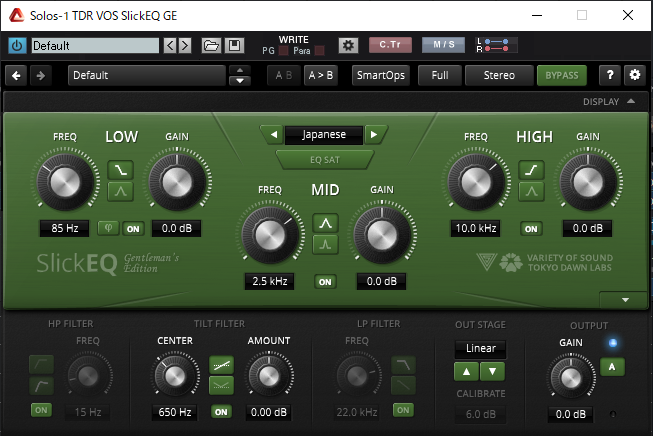Image resolution: width=653 pixels, height=436 pixels.
Task: Open help with the question mark
Action: pyautogui.click(x=610, y=75)
